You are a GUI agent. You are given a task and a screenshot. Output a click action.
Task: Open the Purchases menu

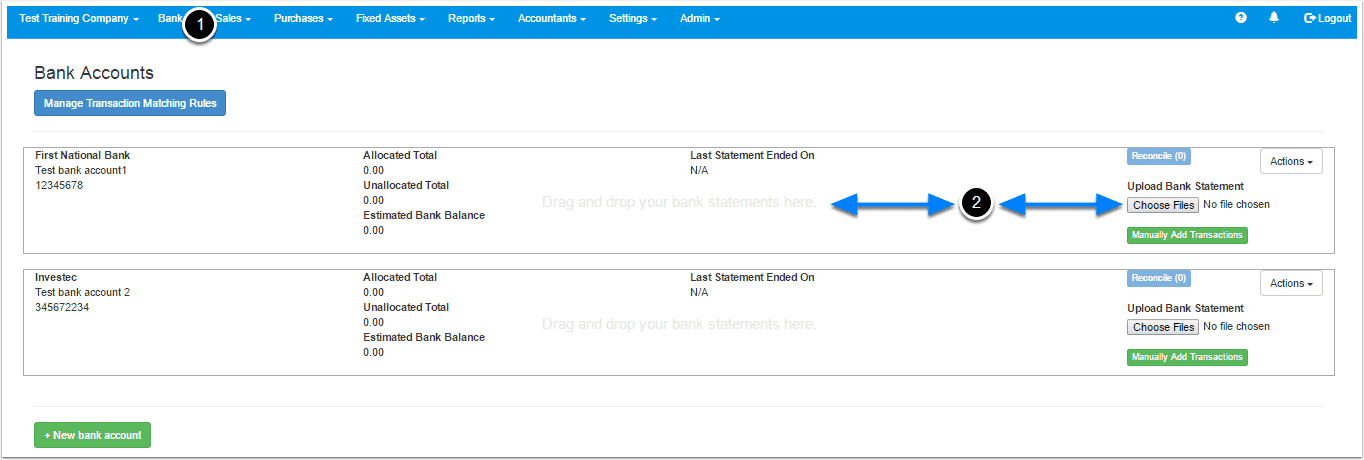point(303,18)
